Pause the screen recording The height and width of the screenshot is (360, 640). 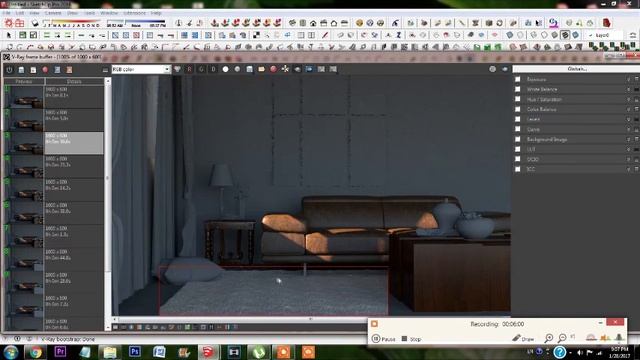pos(384,339)
